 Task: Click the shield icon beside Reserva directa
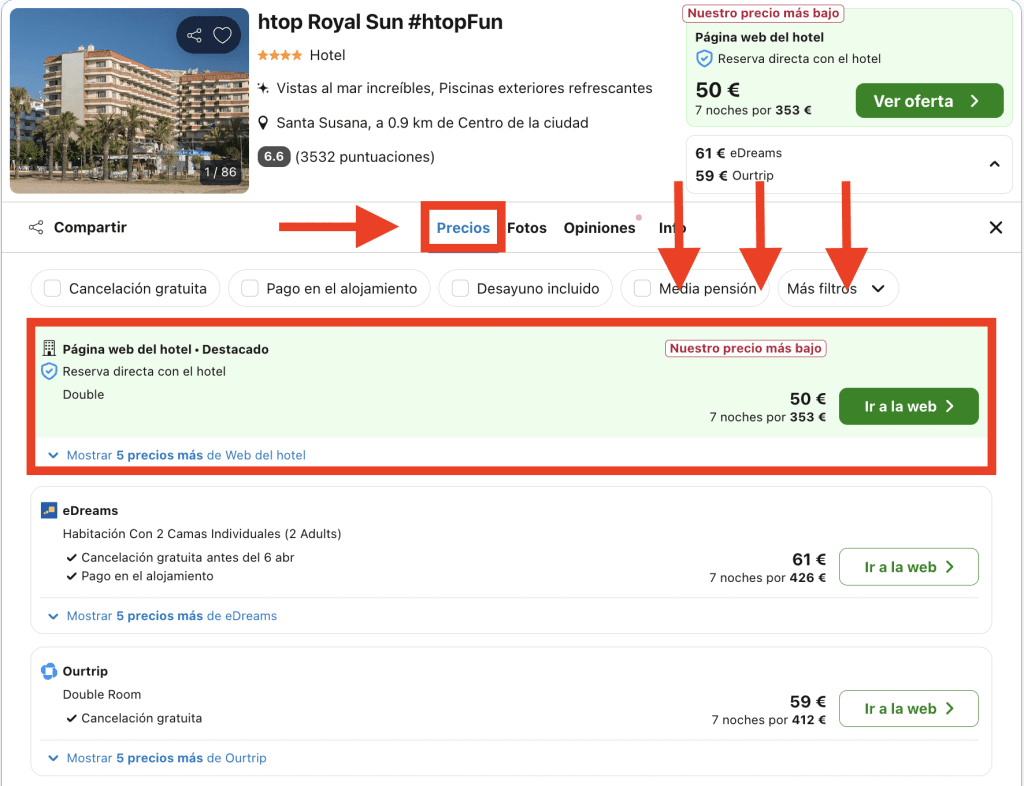[x=49, y=371]
